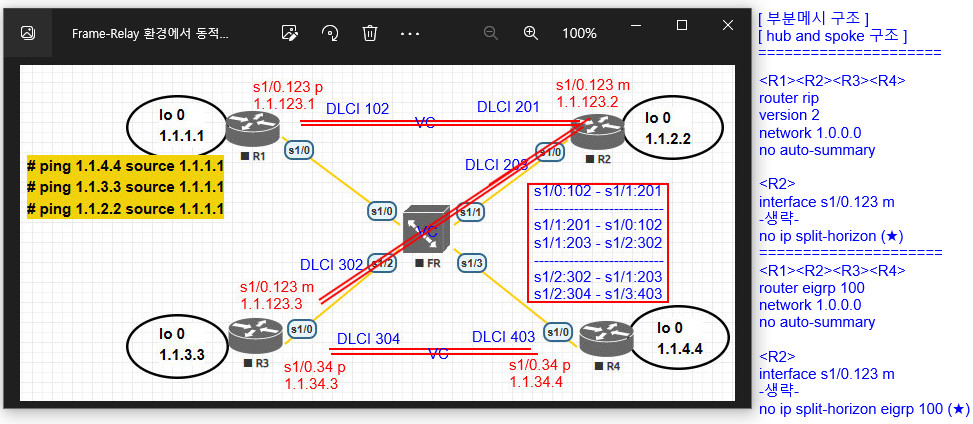Screen dimensions: 973x424
Task: Click the R3 router icon
Action: click(256, 336)
